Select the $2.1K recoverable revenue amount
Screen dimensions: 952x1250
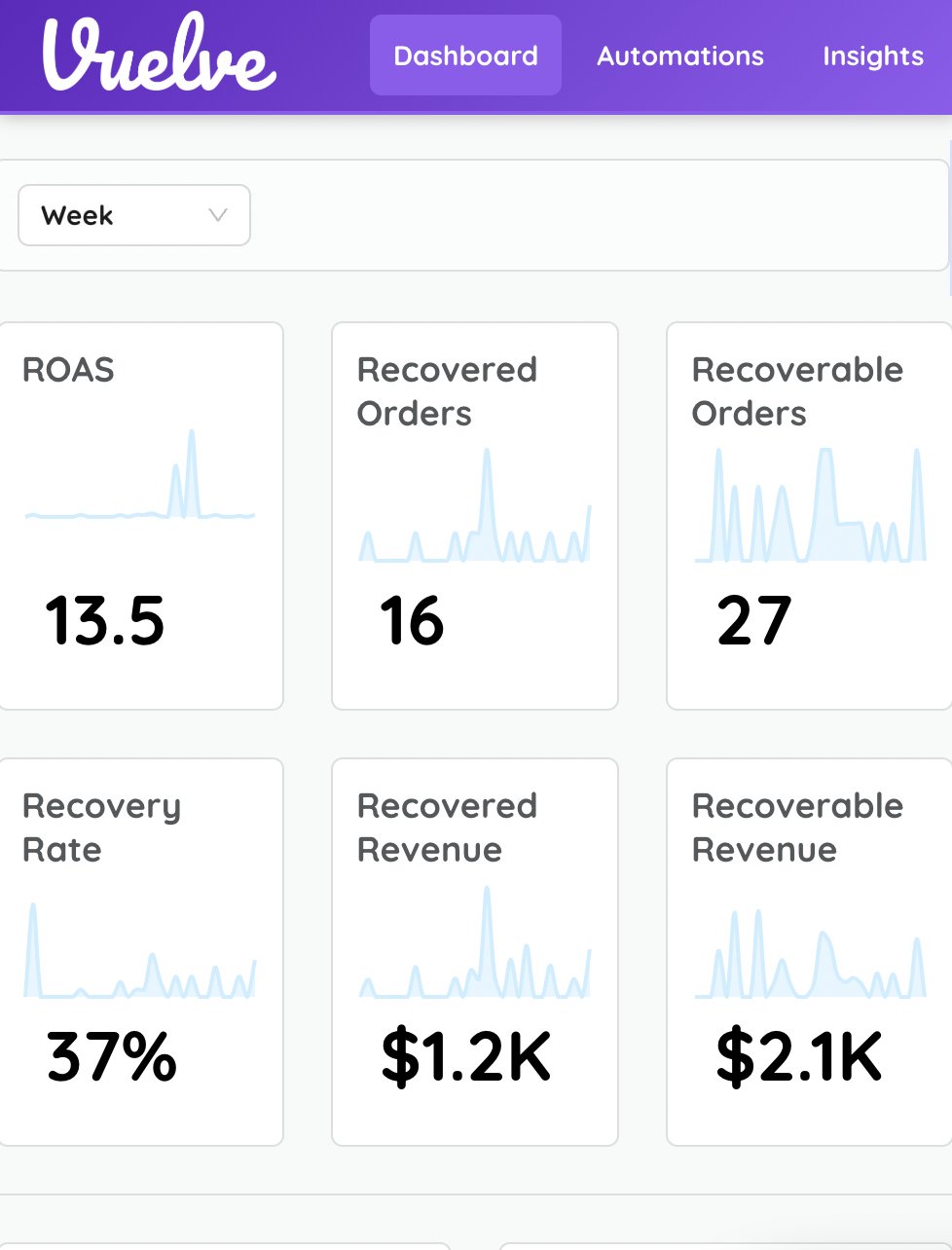[x=799, y=1057]
